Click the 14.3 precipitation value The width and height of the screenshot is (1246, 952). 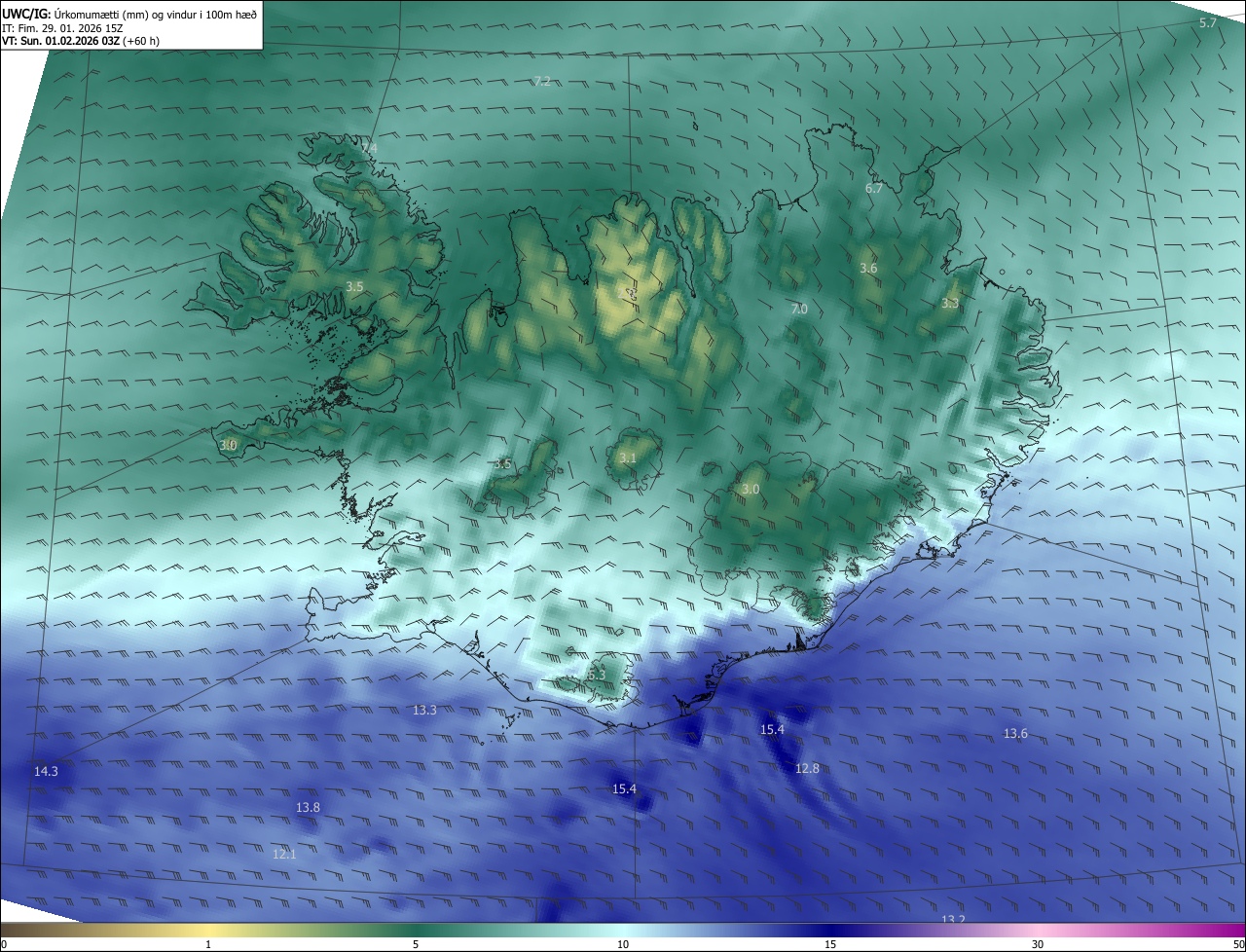pos(46,771)
